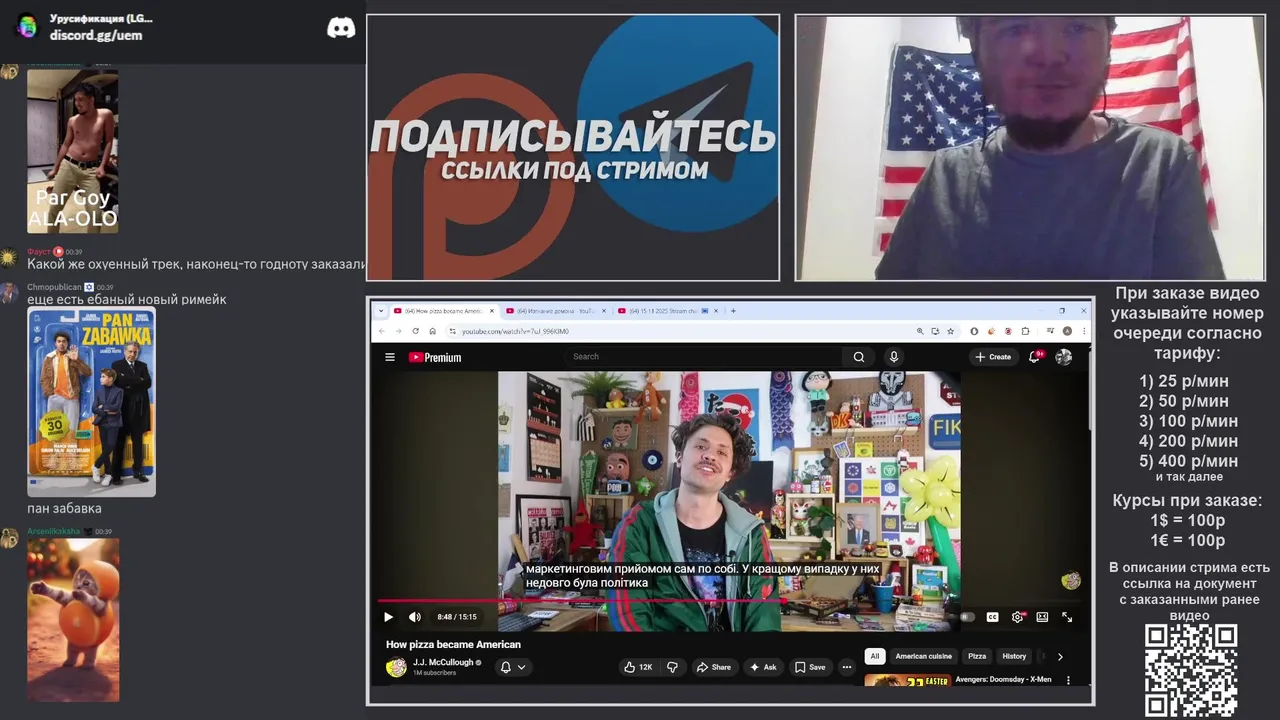The height and width of the screenshot is (720, 1280).
Task: Open the orange cat image from Arsenlikaksha
Action: click(x=73, y=620)
